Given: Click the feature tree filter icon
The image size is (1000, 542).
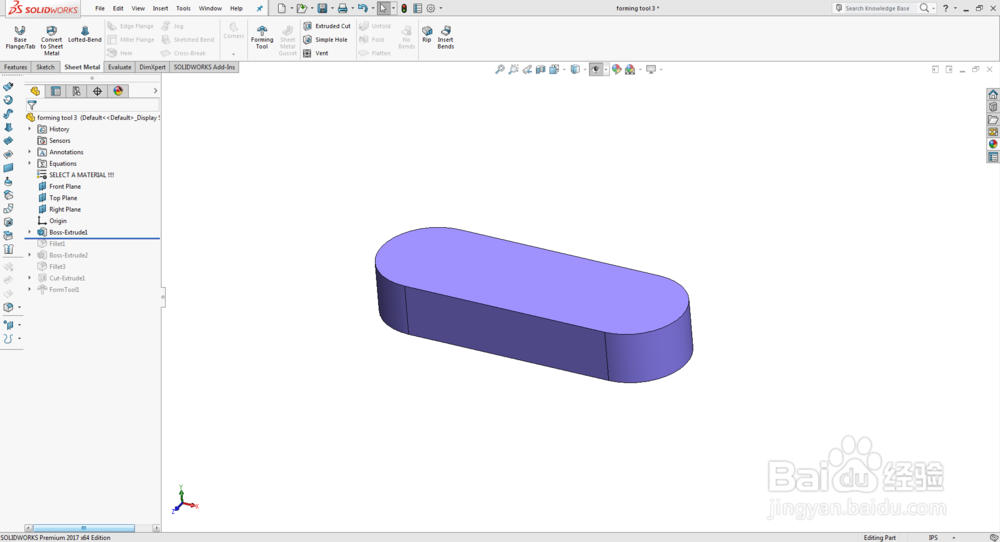Looking at the screenshot, I should pyautogui.click(x=32, y=105).
